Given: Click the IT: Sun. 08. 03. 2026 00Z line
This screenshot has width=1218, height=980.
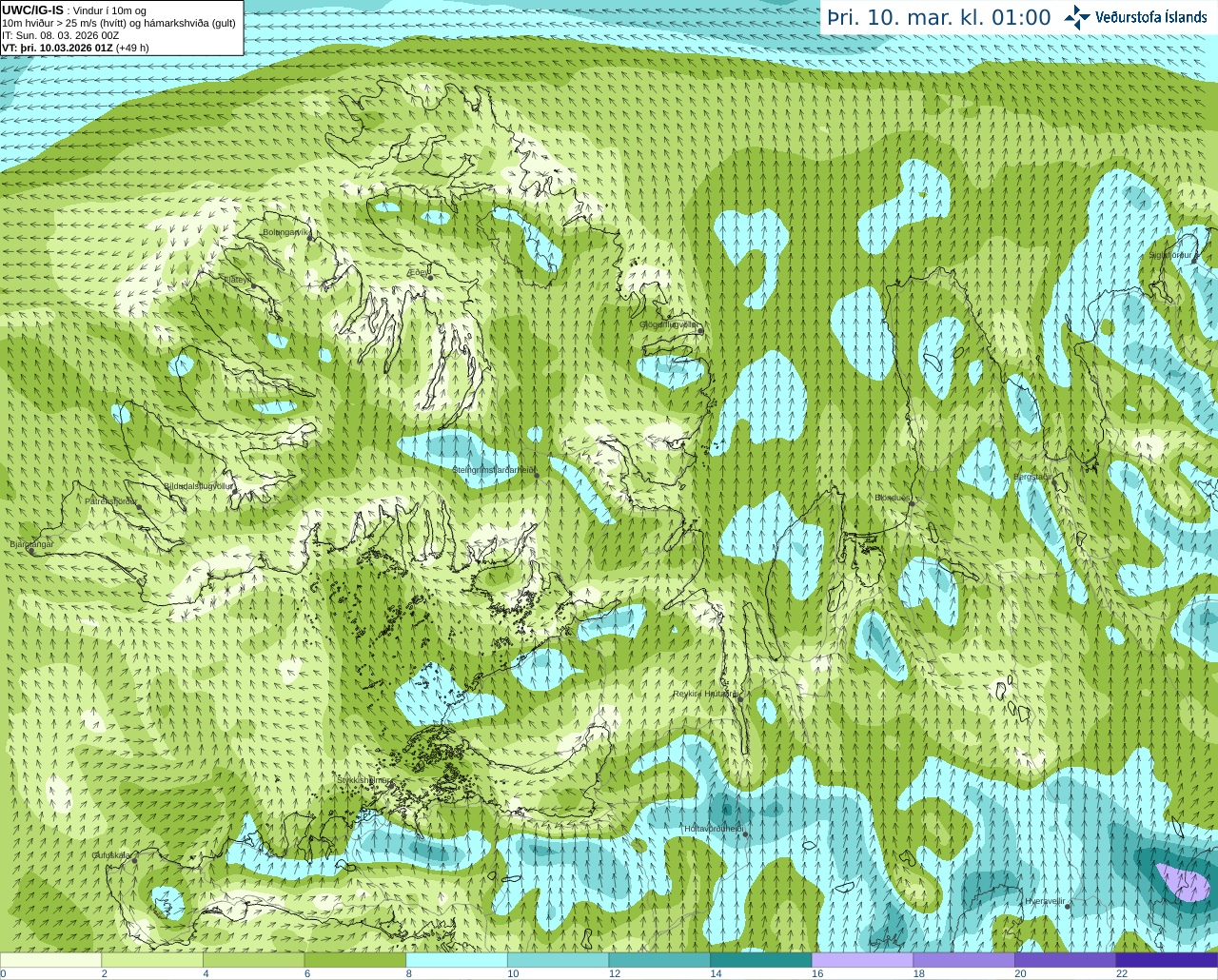Looking at the screenshot, I should [61, 35].
